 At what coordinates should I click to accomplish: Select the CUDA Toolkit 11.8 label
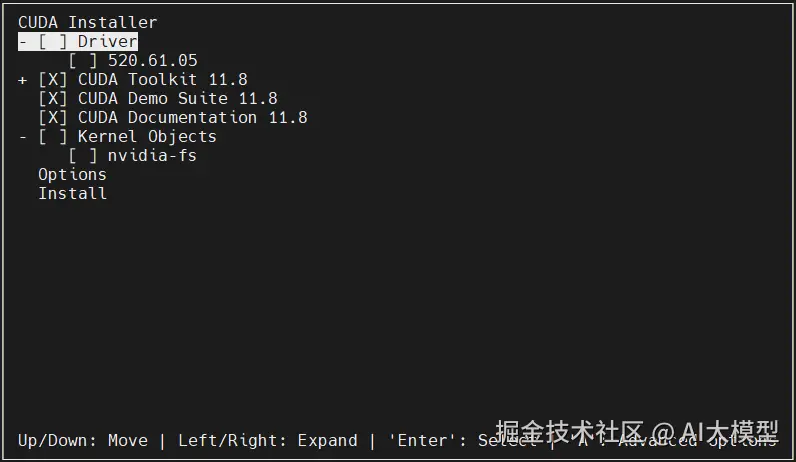tap(162, 80)
